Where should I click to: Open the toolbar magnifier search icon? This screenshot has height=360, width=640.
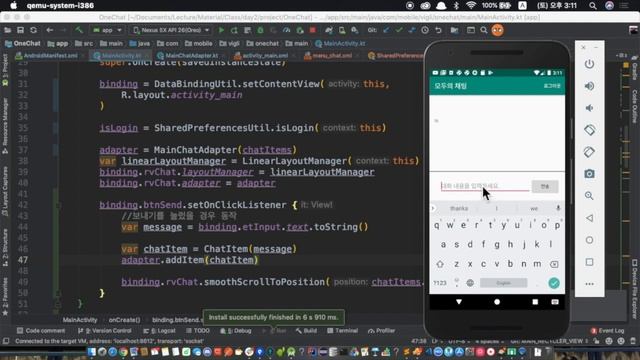[484, 30]
